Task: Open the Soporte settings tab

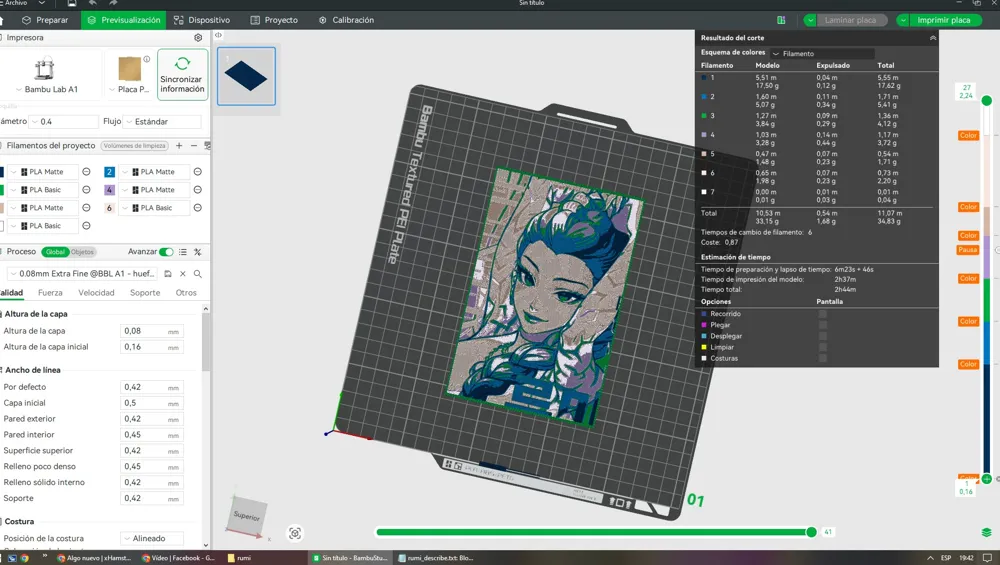Action: click(145, 293)
